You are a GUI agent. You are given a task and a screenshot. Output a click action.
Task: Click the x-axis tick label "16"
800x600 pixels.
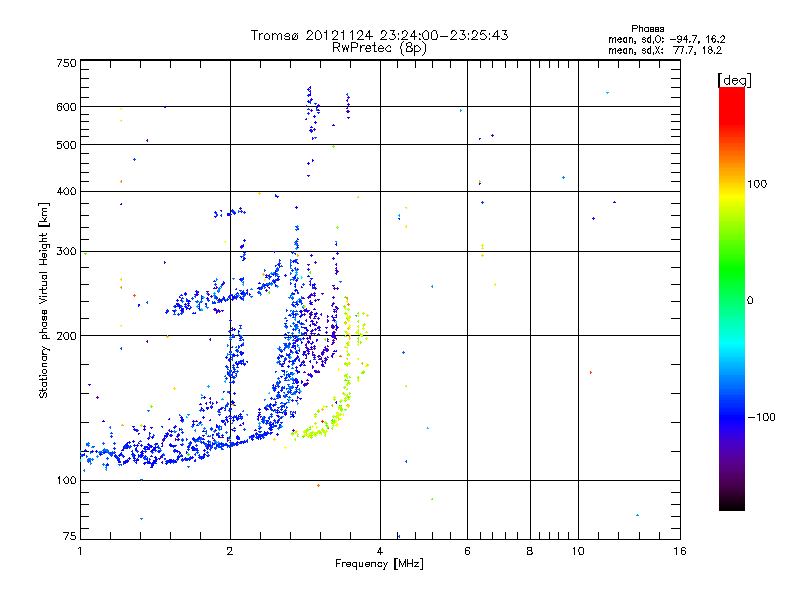pos(680,551)
